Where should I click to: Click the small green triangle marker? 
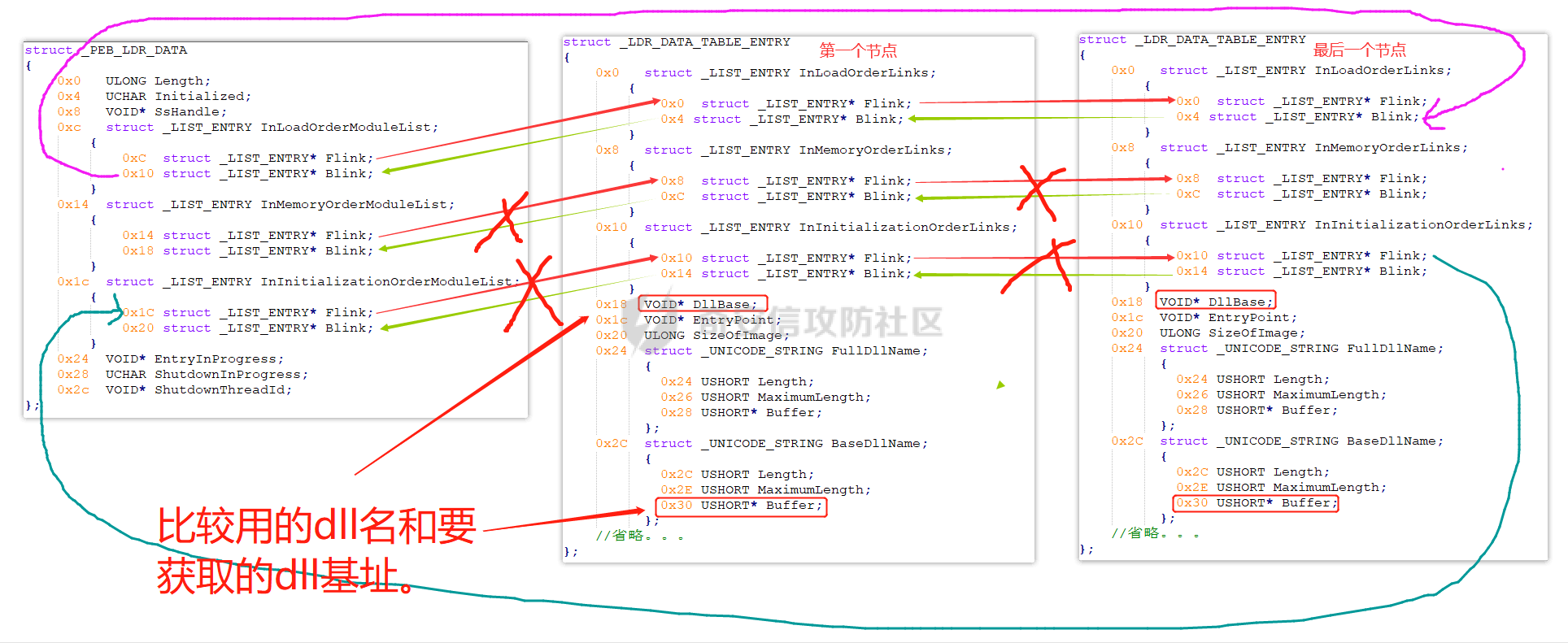[x=1000, y=385]
